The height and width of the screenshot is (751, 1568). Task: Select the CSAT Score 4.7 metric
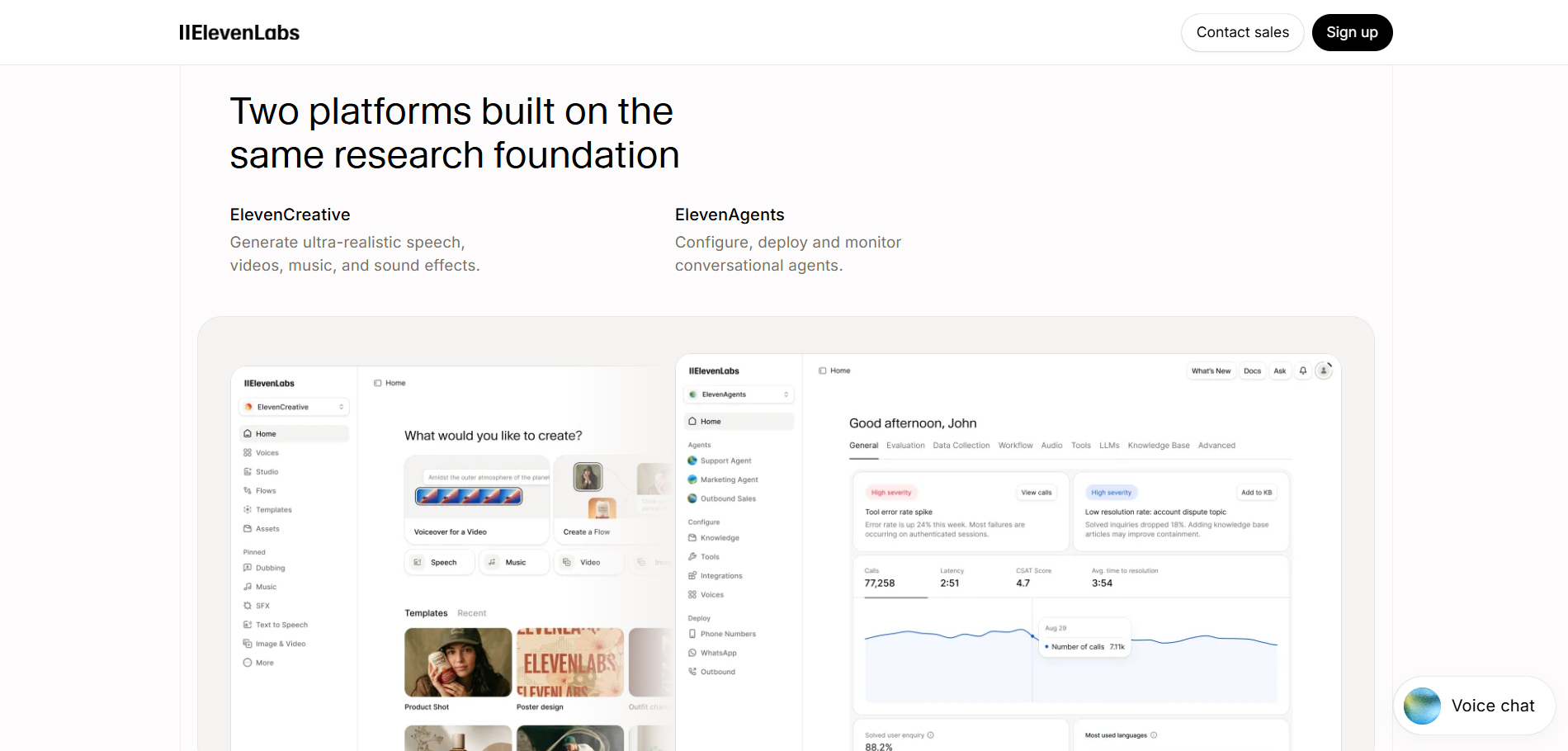click(1034, 578)
